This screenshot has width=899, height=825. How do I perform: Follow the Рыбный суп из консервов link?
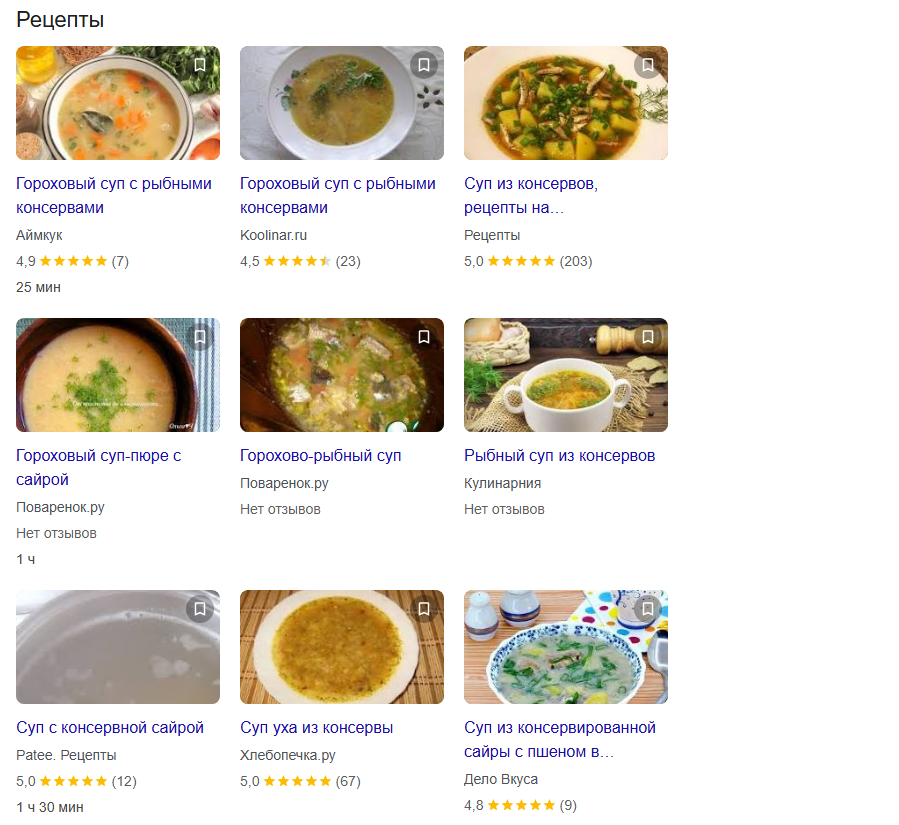coord(559,456)
